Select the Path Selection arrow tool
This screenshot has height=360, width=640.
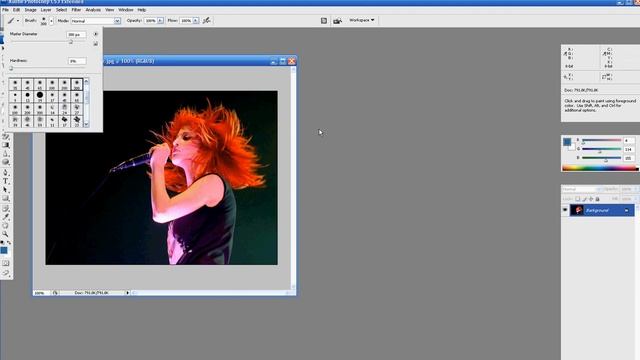click(x=6, y=190)
